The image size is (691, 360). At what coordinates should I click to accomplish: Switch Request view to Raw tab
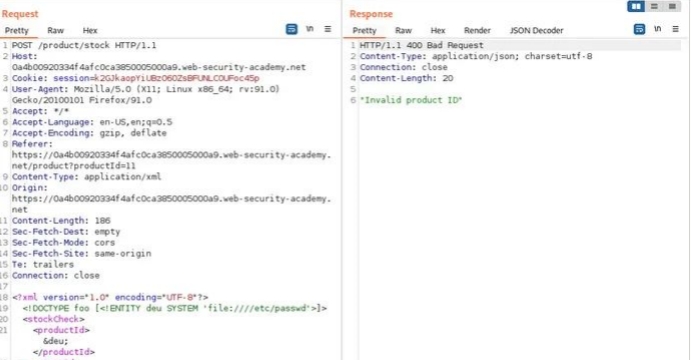[x=56, y=30]
